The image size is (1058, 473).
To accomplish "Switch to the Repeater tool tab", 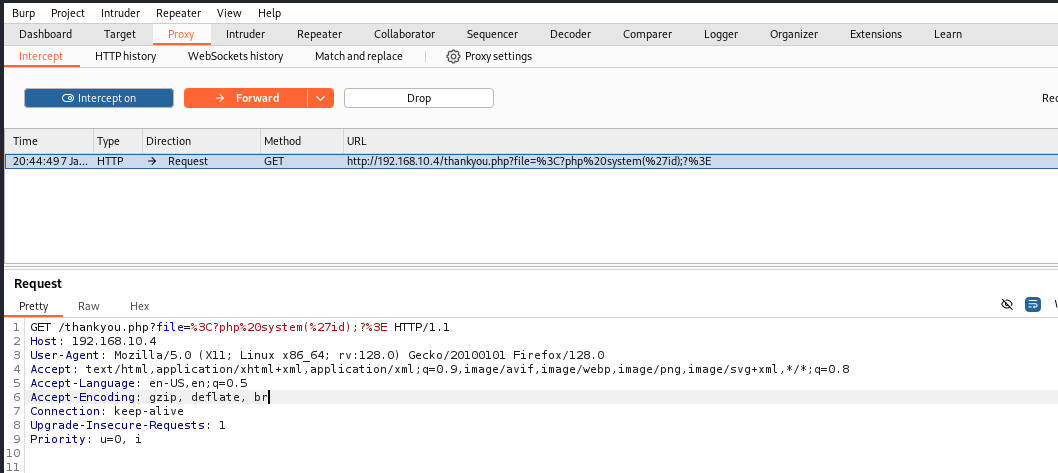I will tap(320, 34).
